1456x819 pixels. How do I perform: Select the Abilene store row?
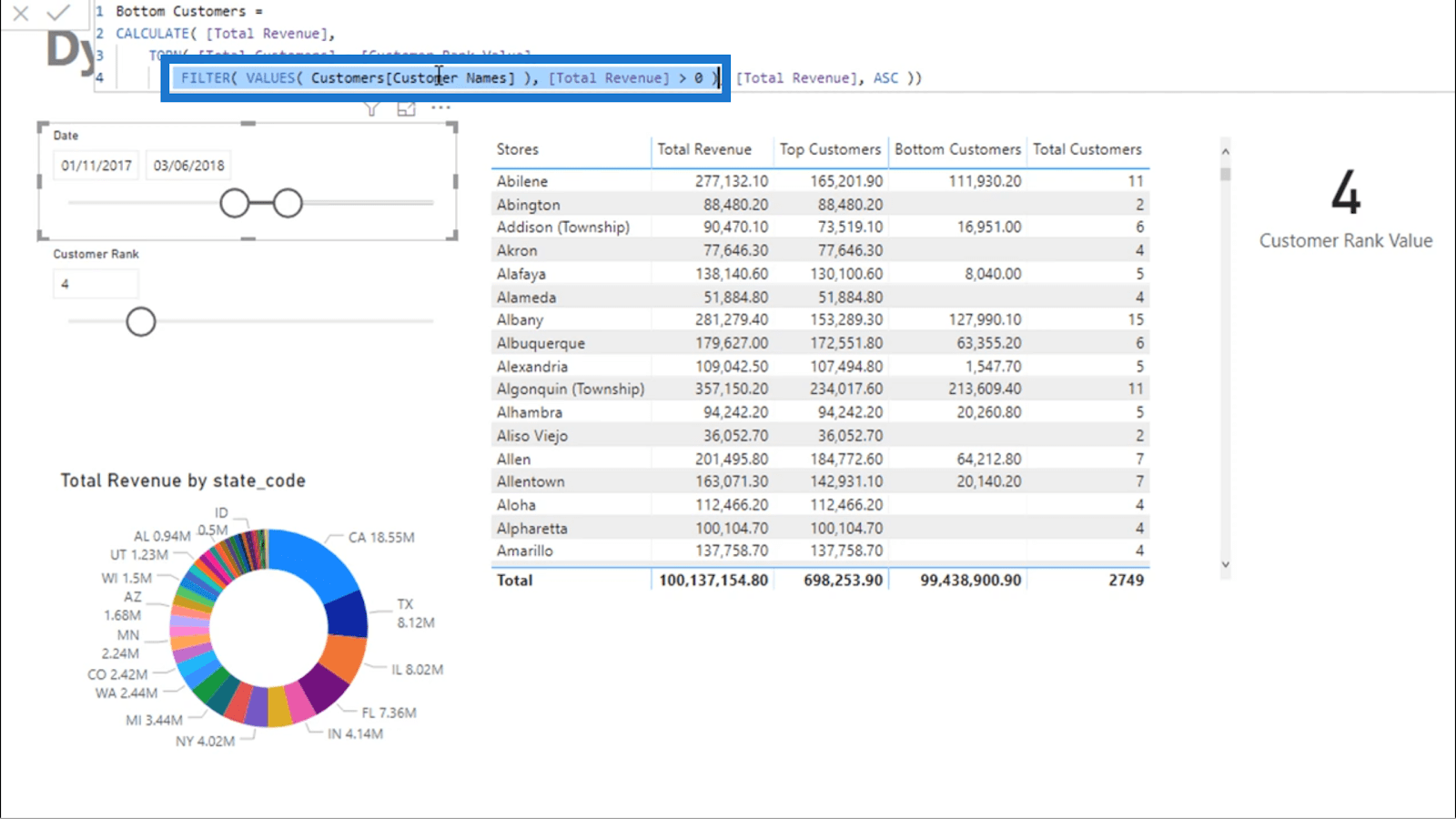[819, 181]
